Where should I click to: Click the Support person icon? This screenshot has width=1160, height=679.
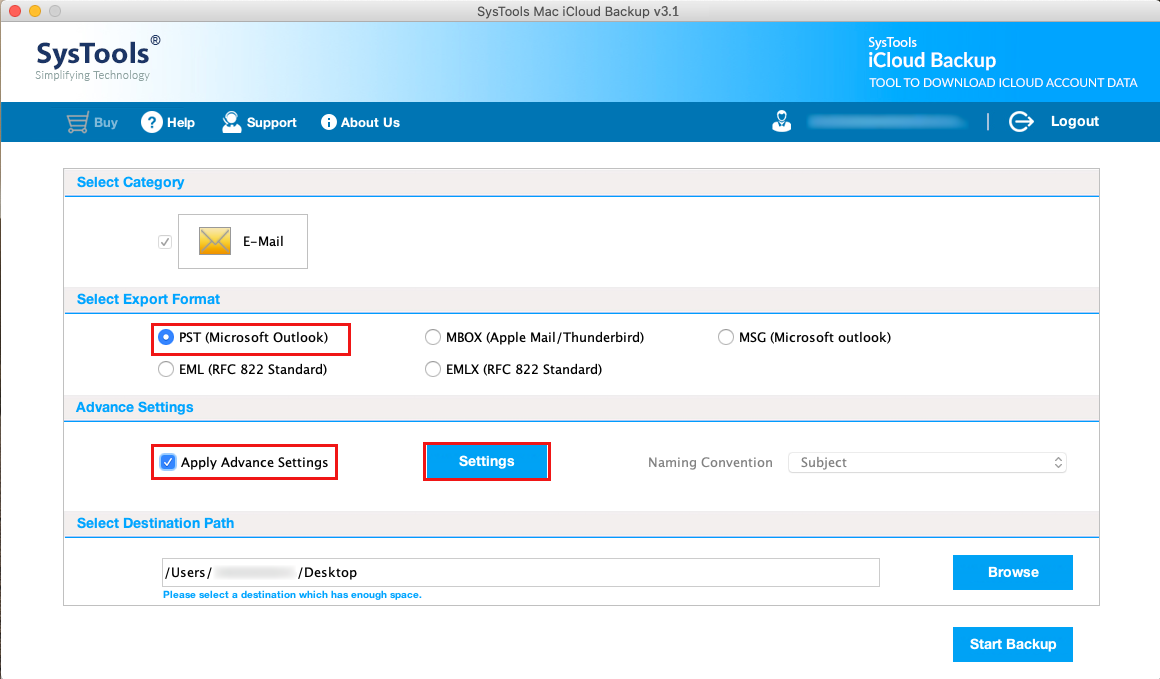coord(232,122)
